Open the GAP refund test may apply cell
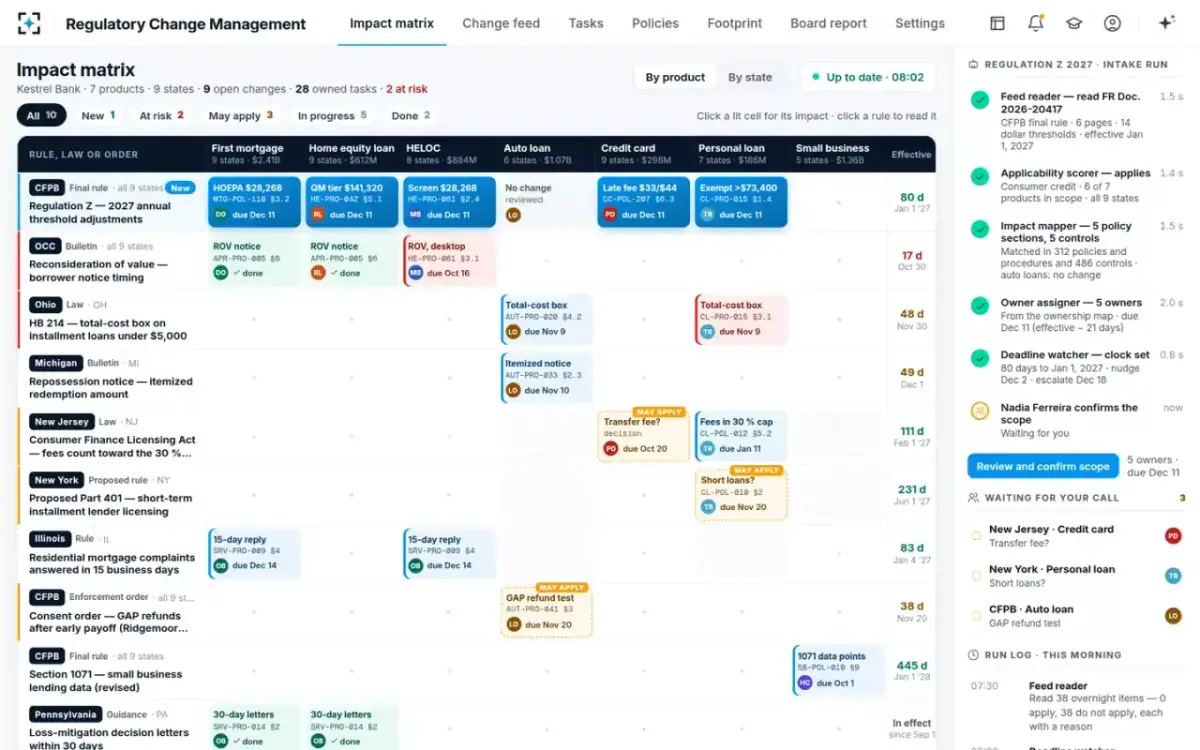Screen dimensions: 1200x750 tap(546, 612)
